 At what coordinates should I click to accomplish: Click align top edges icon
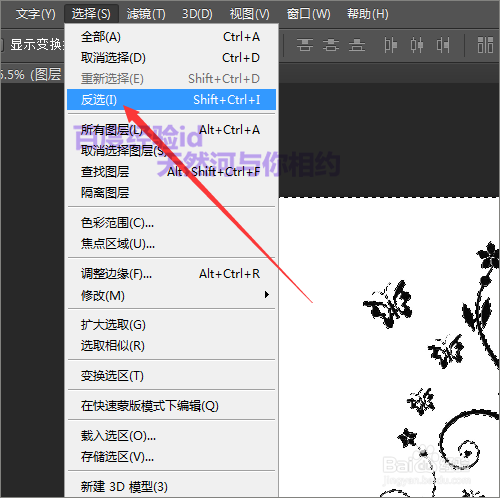(x=305, y=45)
